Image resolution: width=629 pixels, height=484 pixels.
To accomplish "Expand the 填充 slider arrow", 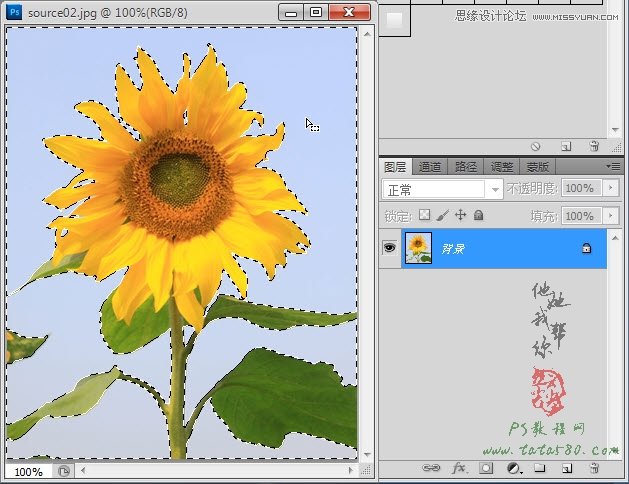I will pos(611,216).
